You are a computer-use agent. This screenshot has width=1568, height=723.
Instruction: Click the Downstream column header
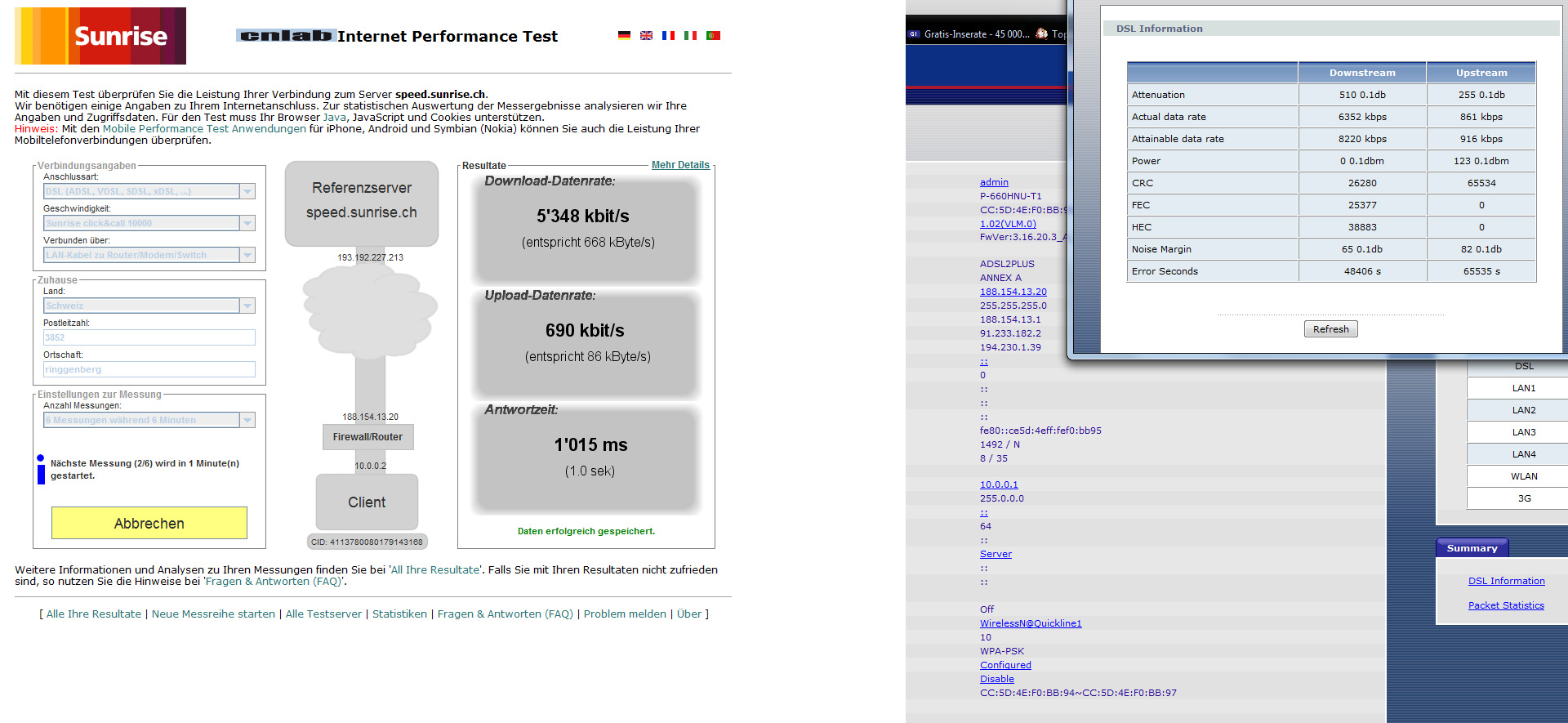(1362, 73)
